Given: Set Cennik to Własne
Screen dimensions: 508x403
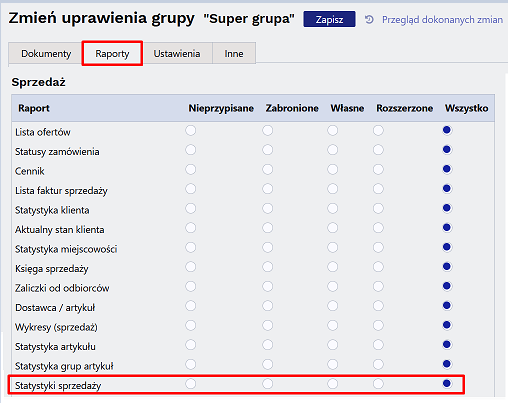Looking at the screenshot, I should point(332,169).
